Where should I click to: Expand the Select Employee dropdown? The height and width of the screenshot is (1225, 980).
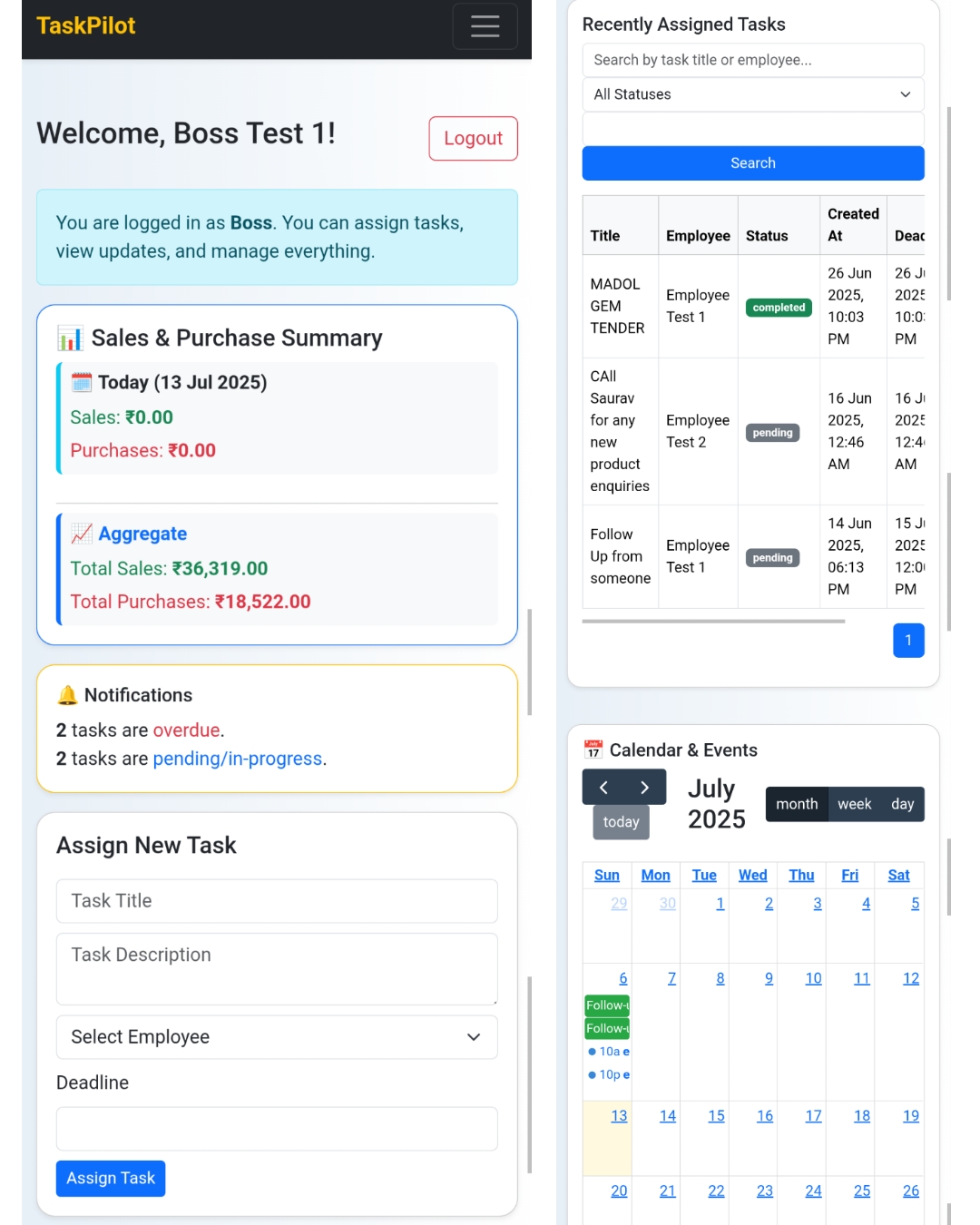tap(277, 1037)
